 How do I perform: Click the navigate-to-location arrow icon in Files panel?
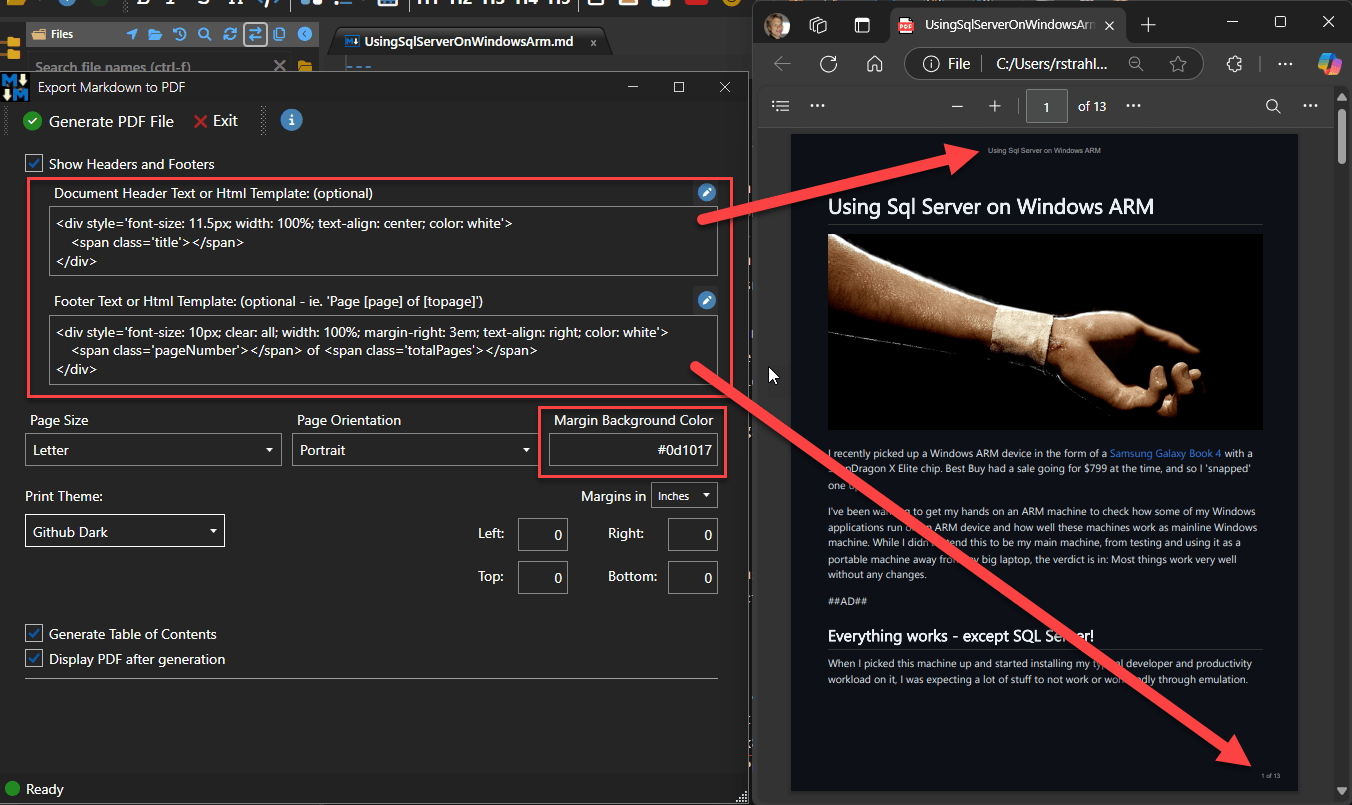point(132,34)
